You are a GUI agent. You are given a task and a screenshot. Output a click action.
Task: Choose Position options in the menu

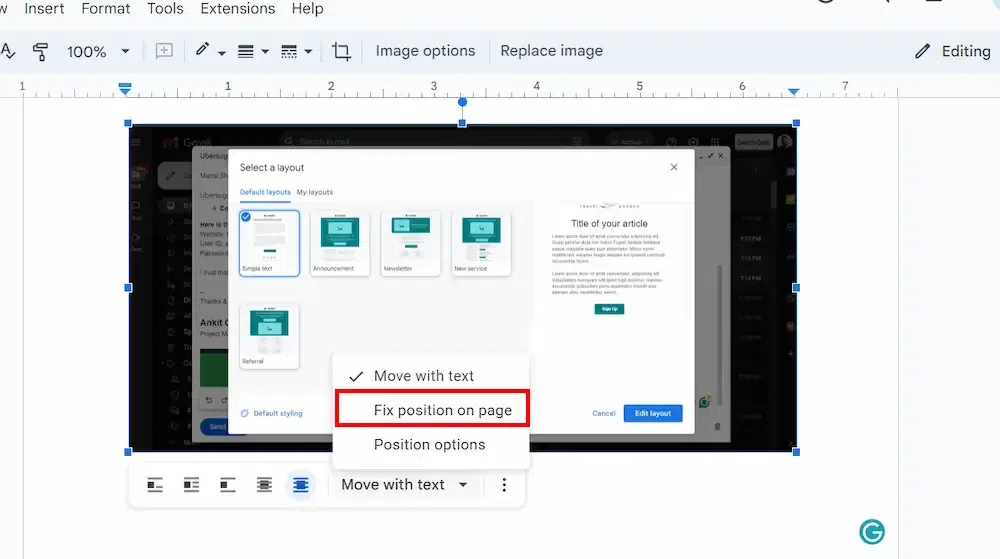pos(431,444)
